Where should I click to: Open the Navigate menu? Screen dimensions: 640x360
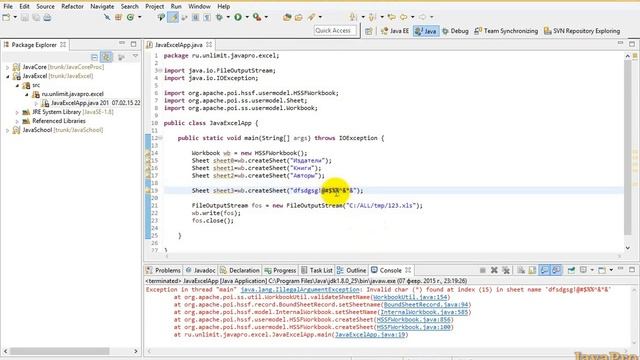[x=102, y=7]
